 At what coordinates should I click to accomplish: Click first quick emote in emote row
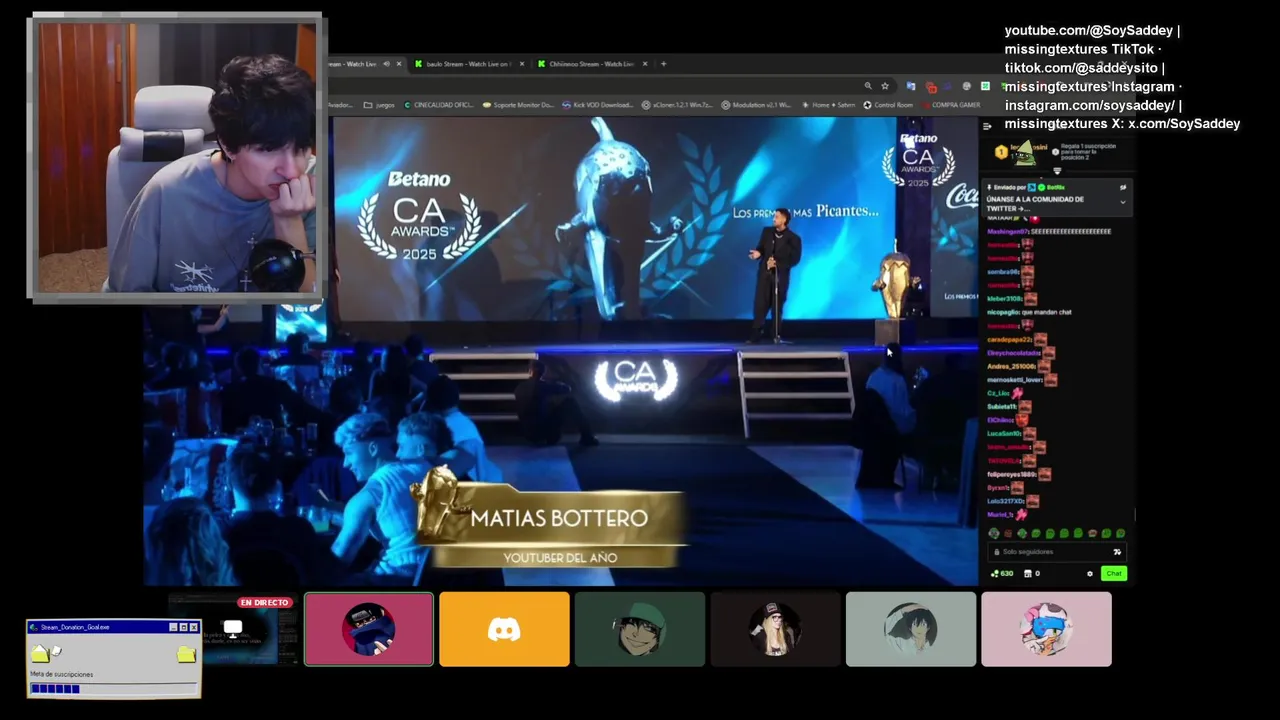pyautogui.click(x=994, y=533)
